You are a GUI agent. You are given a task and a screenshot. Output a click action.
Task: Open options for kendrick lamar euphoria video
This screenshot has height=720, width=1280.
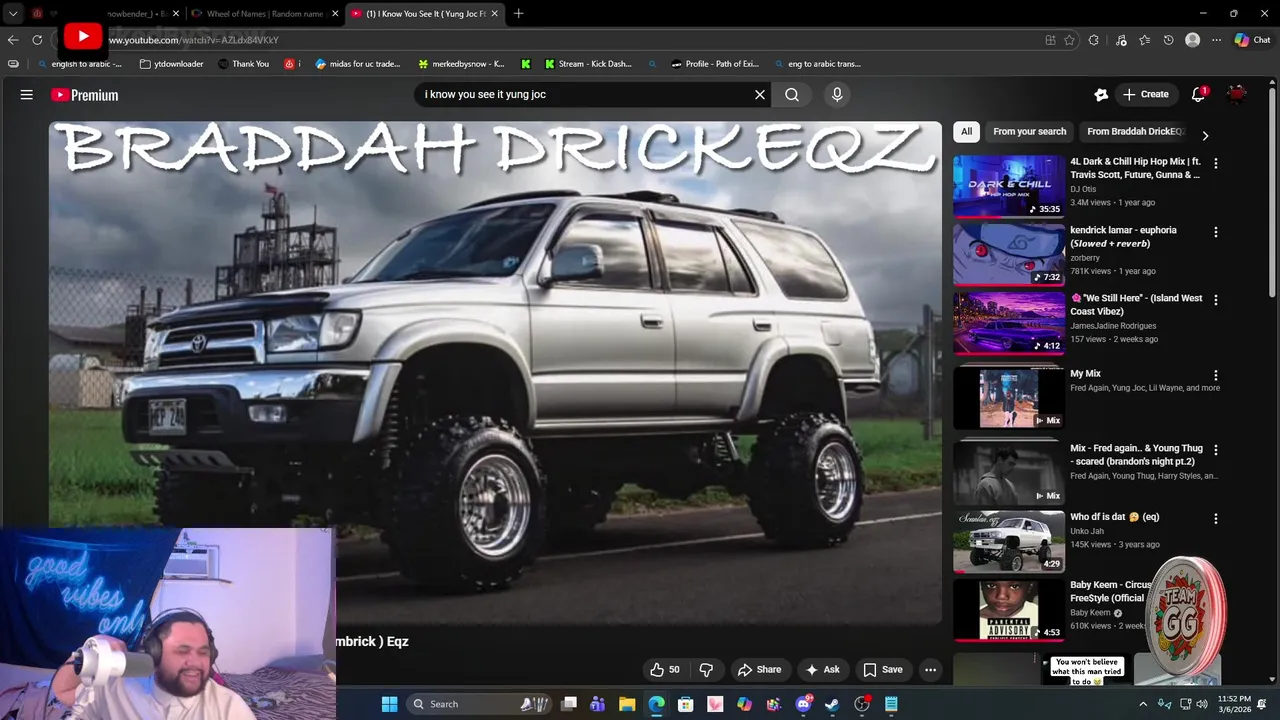[1216, 232]
